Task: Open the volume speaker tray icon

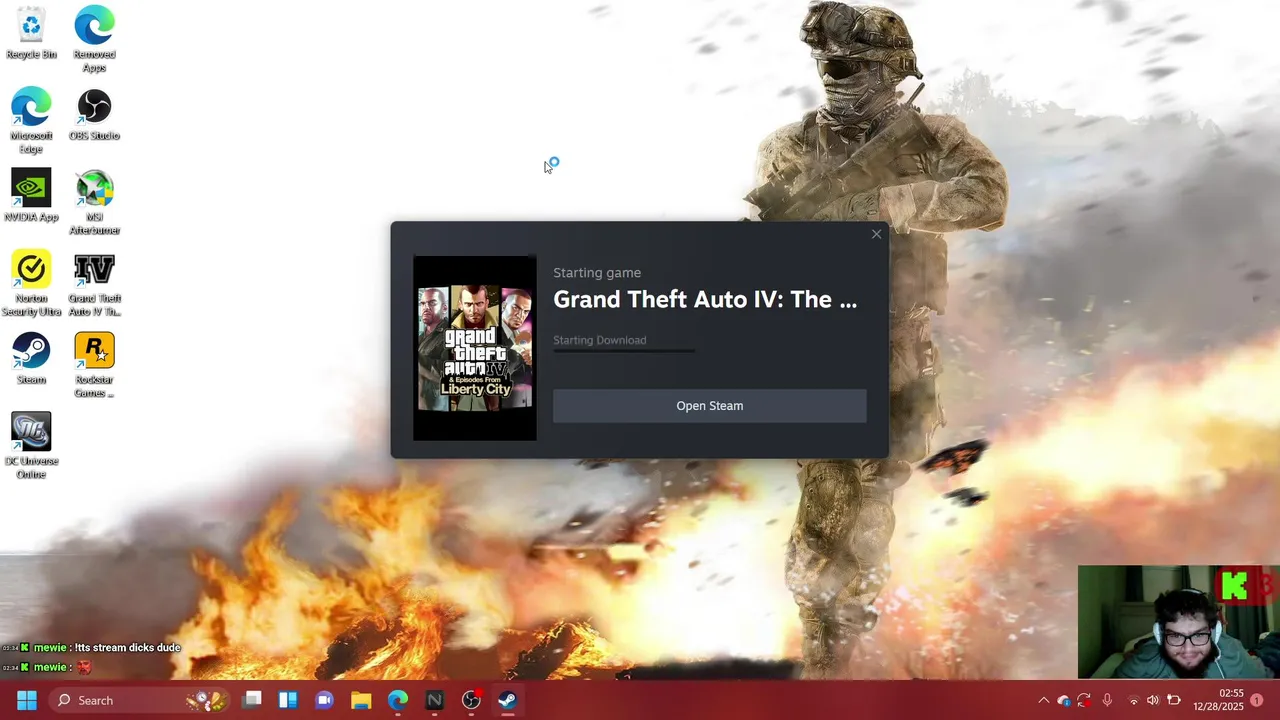Action: pos(1153,700)
